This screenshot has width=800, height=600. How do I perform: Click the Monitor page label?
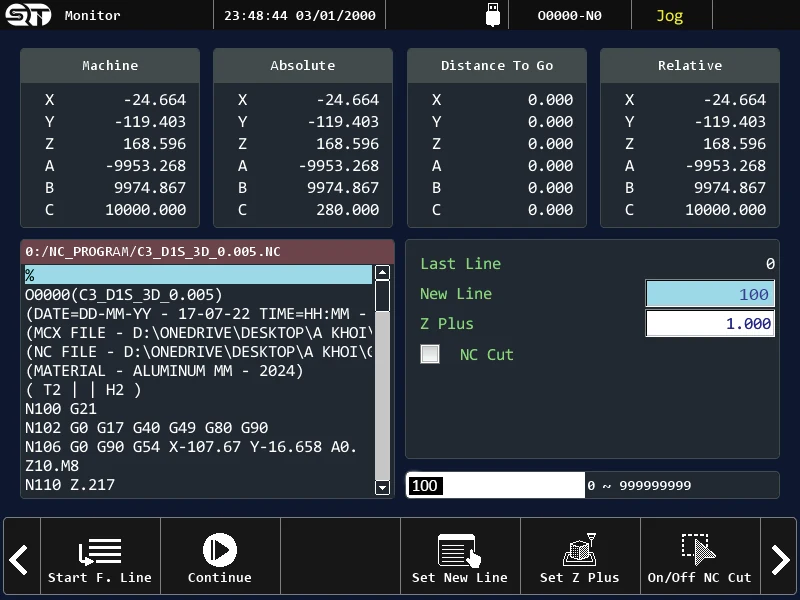(x=92, y=15)
